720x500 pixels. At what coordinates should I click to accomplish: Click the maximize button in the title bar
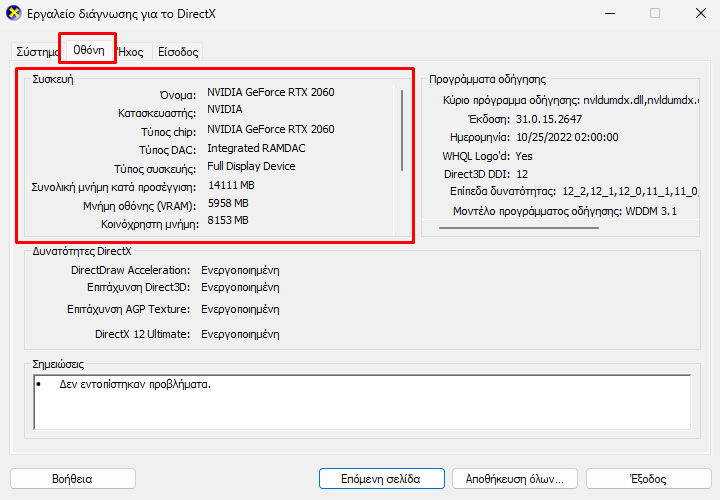tap(655, 14)
